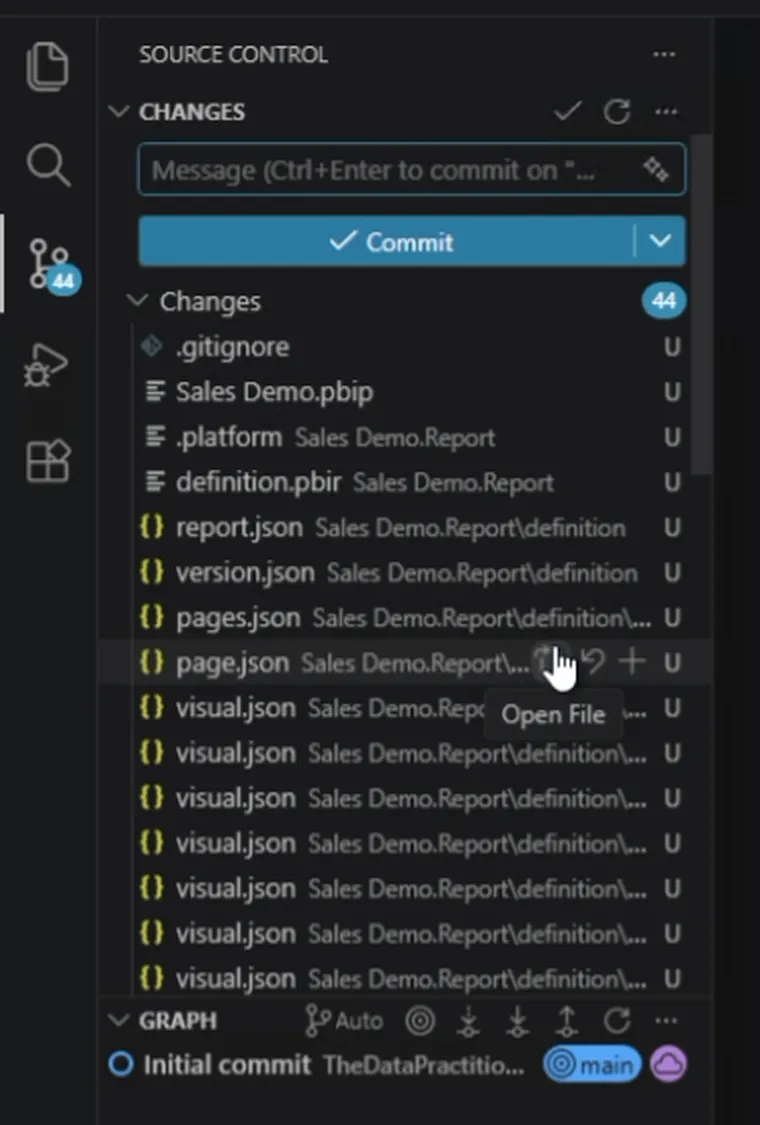
Task: Go to current history item target icon
Action: (421, 1020)
